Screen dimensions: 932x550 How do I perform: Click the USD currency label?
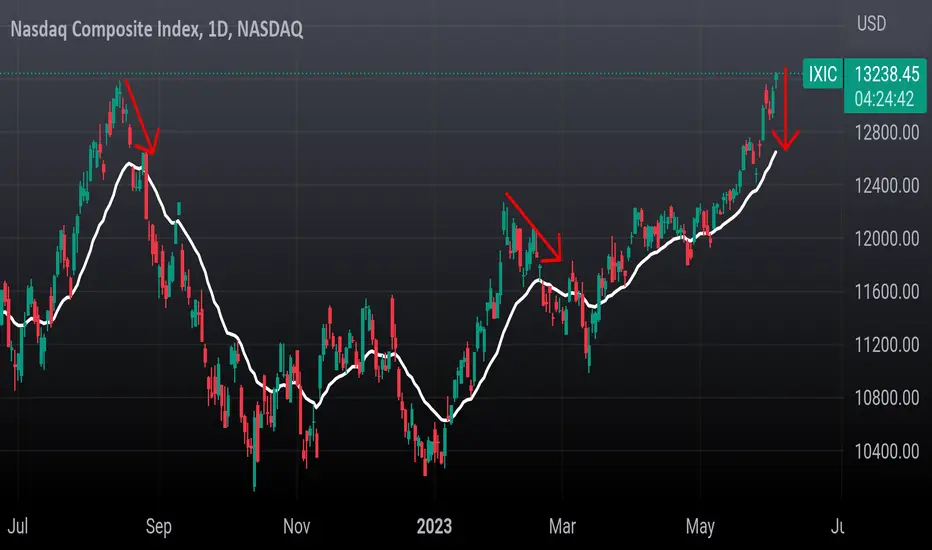(871, 24)
